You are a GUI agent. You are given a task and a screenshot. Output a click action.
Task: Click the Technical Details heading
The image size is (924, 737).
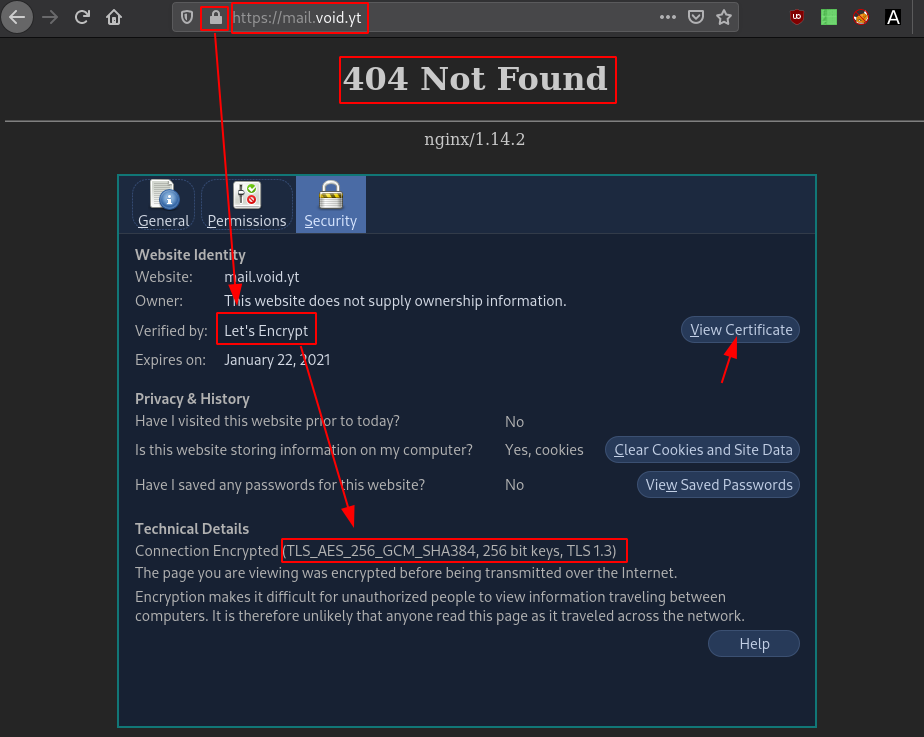click(x=192, y=529)
